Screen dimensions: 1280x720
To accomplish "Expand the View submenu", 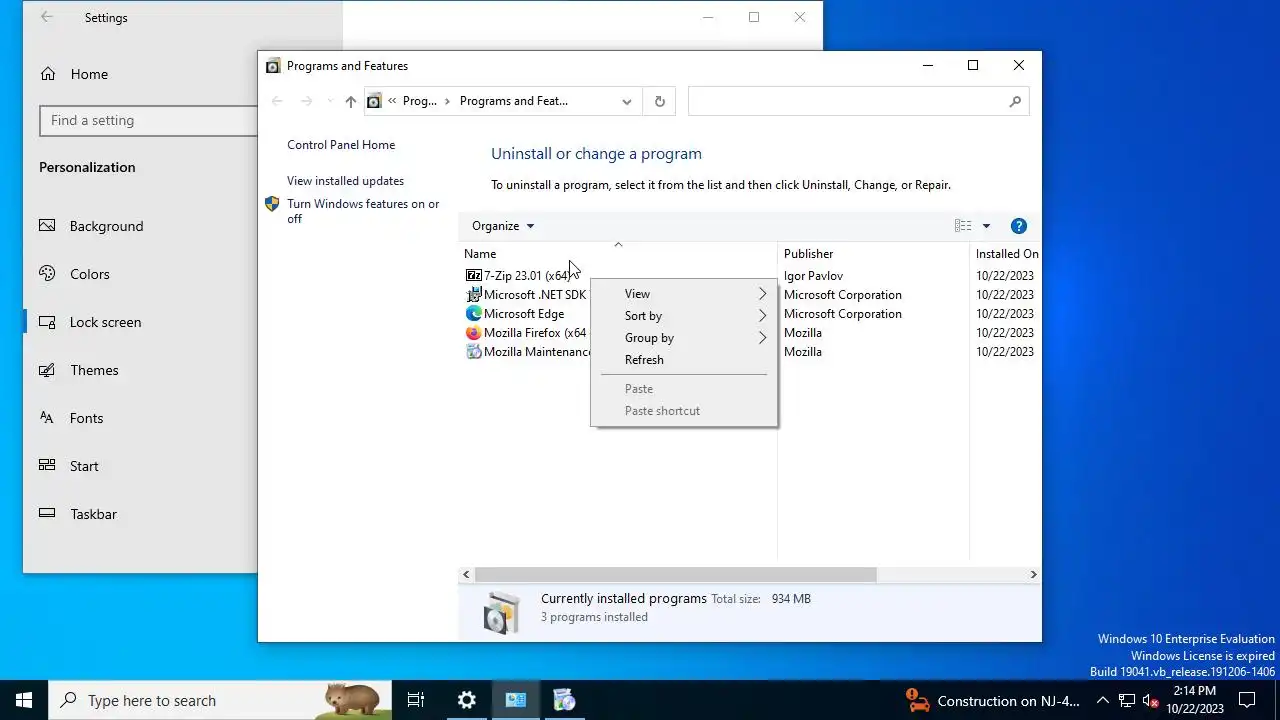I will pos(684,294).
